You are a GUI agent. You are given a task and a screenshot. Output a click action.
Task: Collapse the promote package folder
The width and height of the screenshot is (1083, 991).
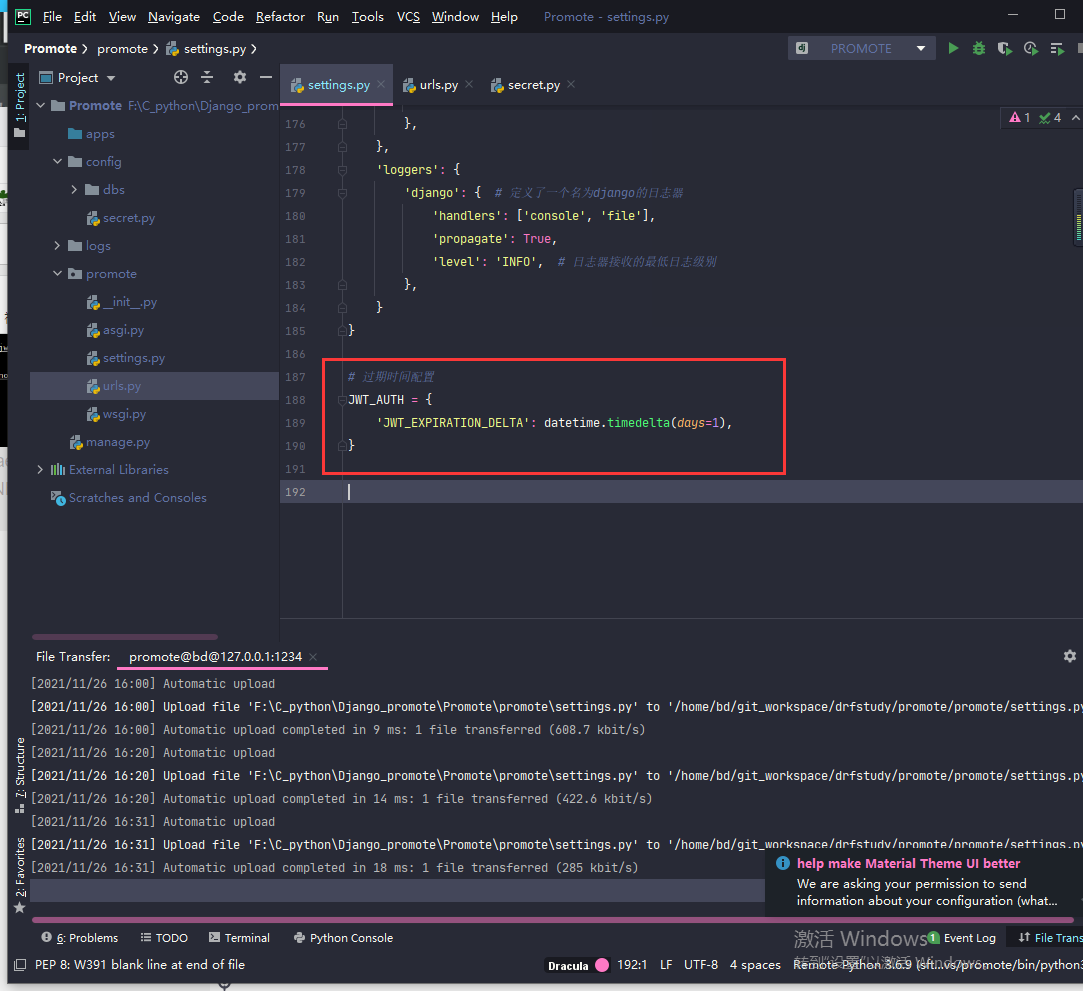(57, 273)
